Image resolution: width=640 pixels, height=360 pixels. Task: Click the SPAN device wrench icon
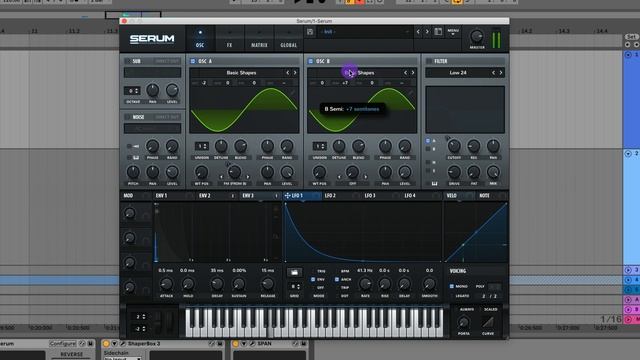252,344
